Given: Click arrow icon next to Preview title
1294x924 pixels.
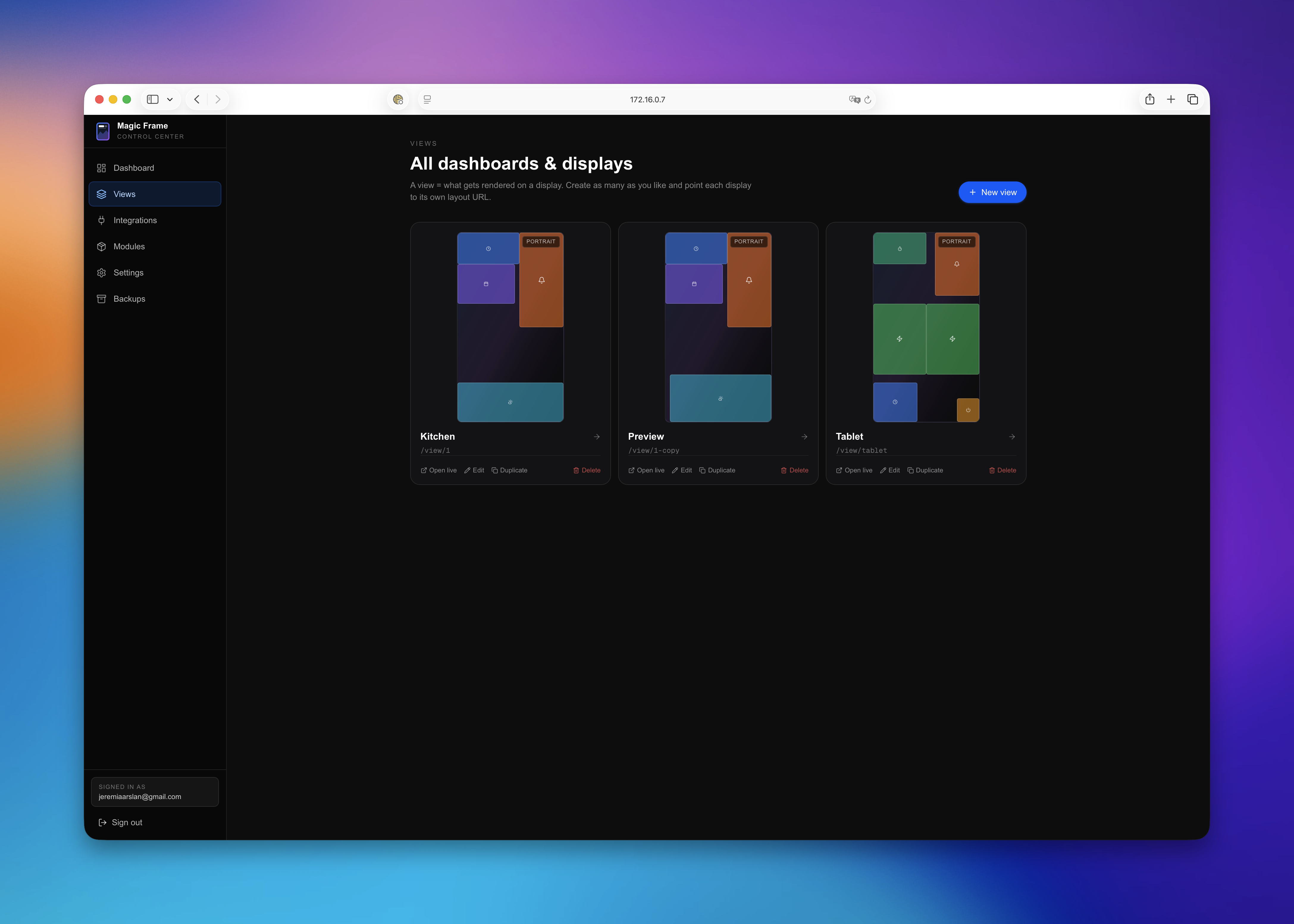Looking at the screenshot, I should point(804,437).
